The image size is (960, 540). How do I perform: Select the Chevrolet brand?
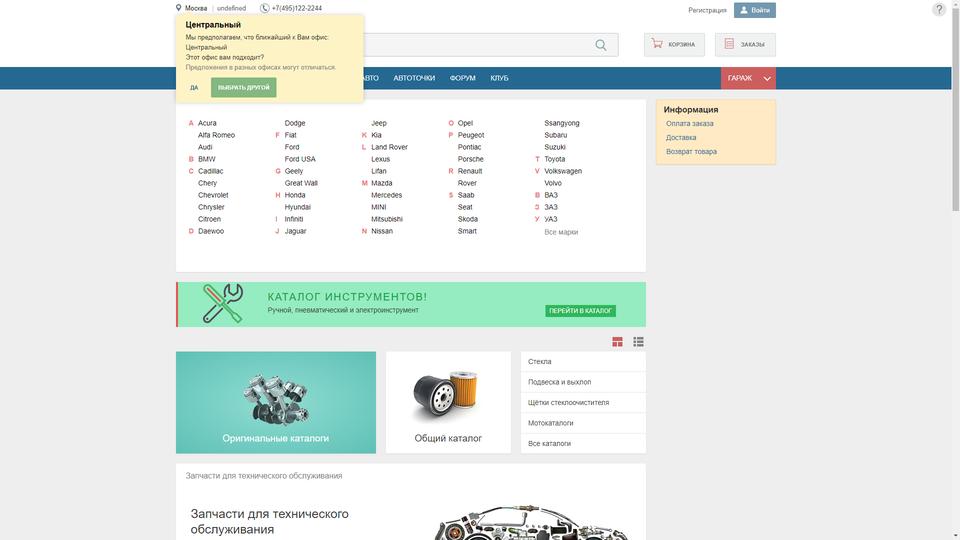click(213, 195)
